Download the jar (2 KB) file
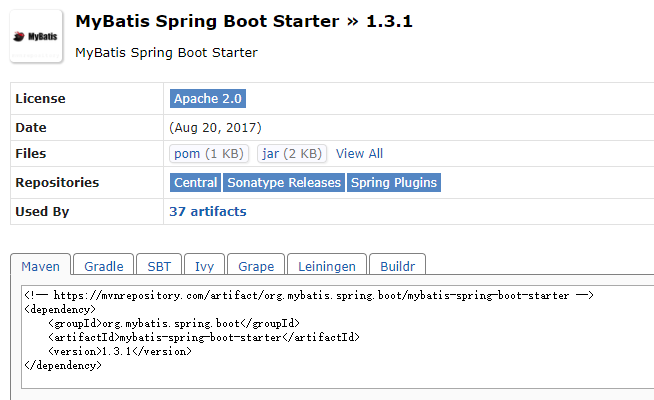Screen dimensions: 654x400 [292, 153]
